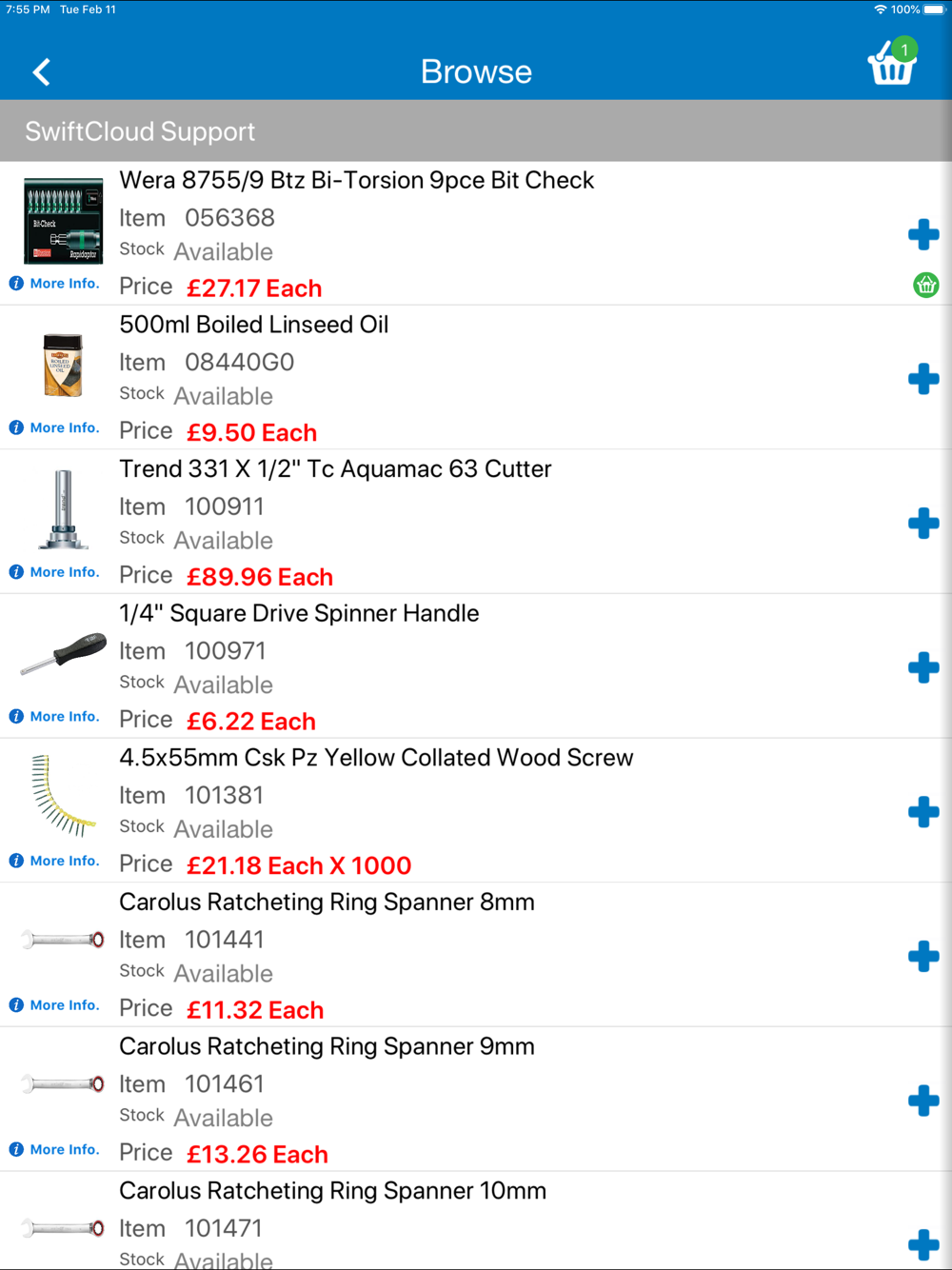Viewport: 952px width, 1270px height.
Task: Add 500ml Boiled Linseed Oil with plus
Action: coord(923,379)
